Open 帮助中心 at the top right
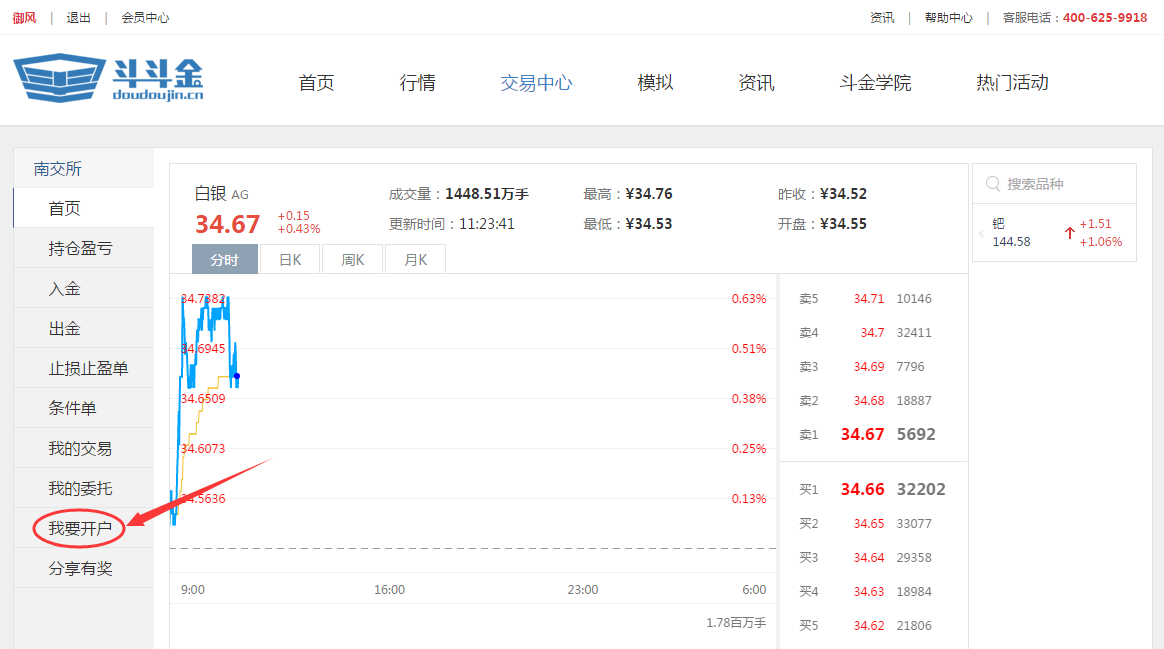This screenshot has height=649, width=1164. 948,17
